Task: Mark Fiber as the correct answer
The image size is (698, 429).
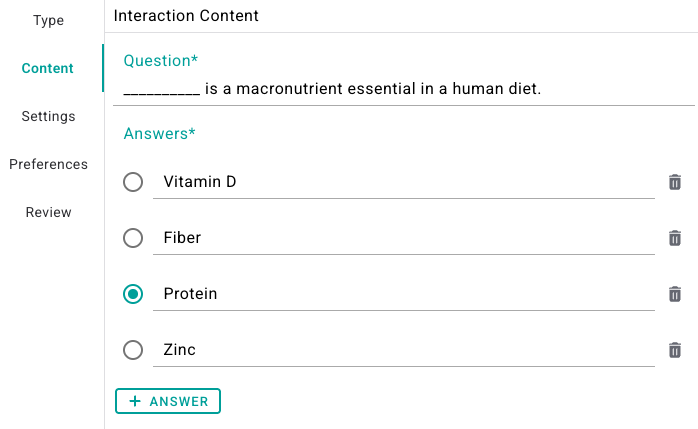Action: (x=133, y=238)
